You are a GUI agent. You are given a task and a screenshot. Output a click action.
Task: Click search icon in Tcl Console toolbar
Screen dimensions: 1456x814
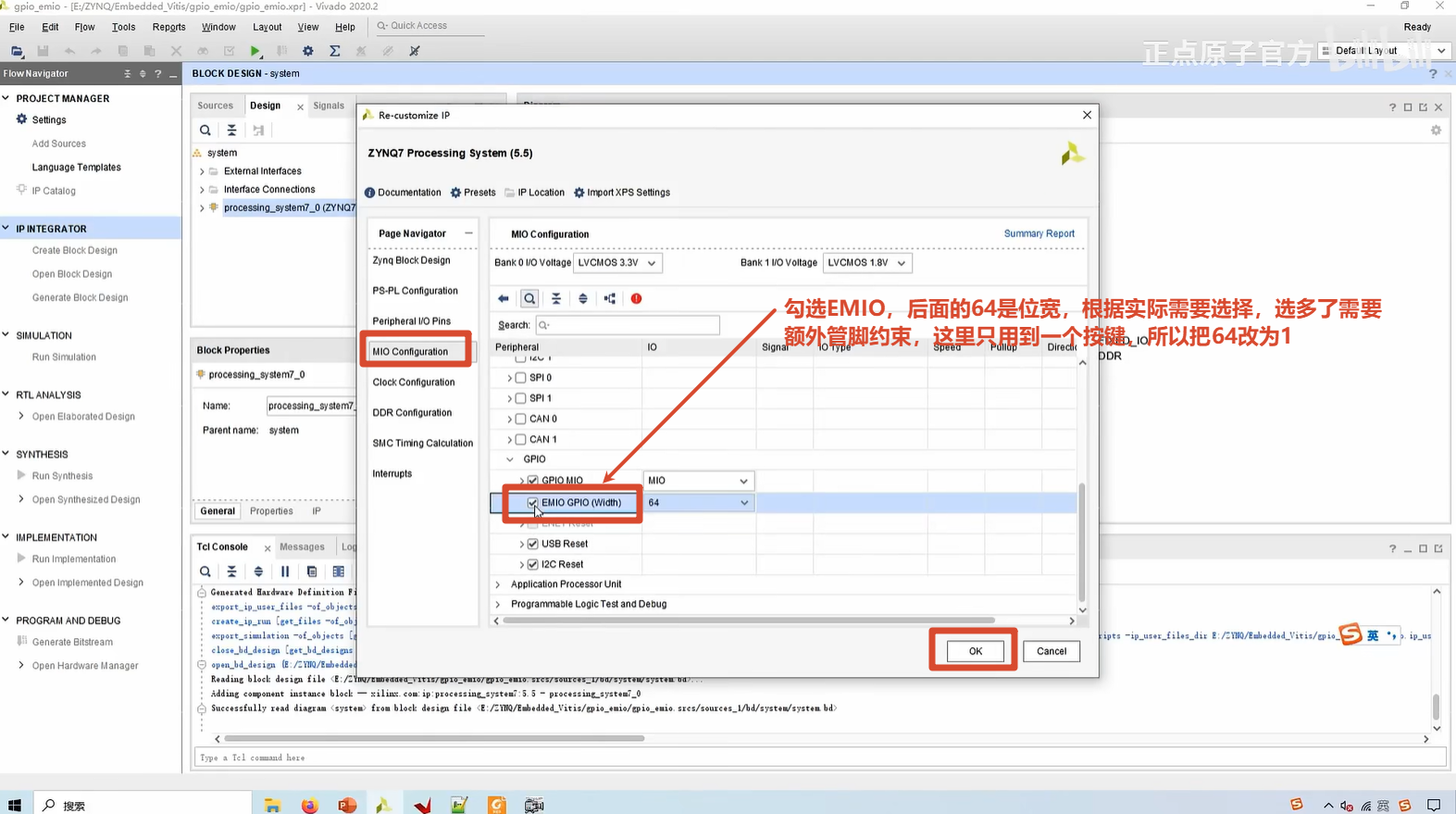pyautogui.click(x=205, y=571)
